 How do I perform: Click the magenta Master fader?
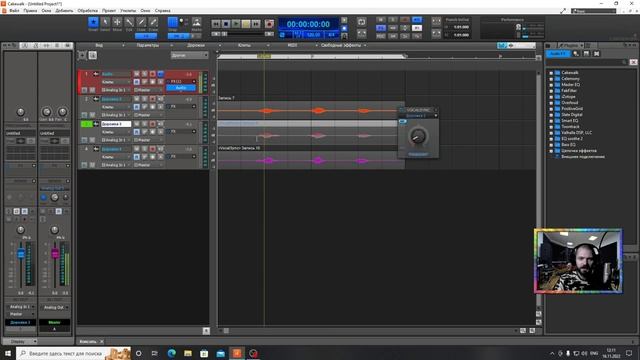[55, 253]
